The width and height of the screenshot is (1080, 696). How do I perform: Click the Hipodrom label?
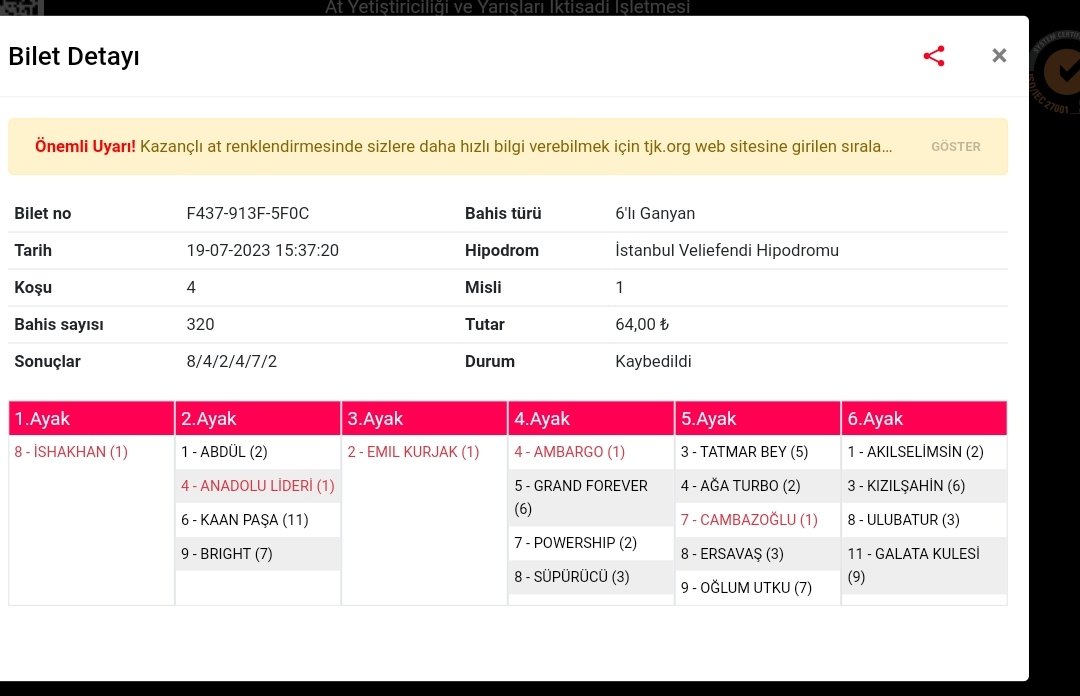click(x=501, y=250)
